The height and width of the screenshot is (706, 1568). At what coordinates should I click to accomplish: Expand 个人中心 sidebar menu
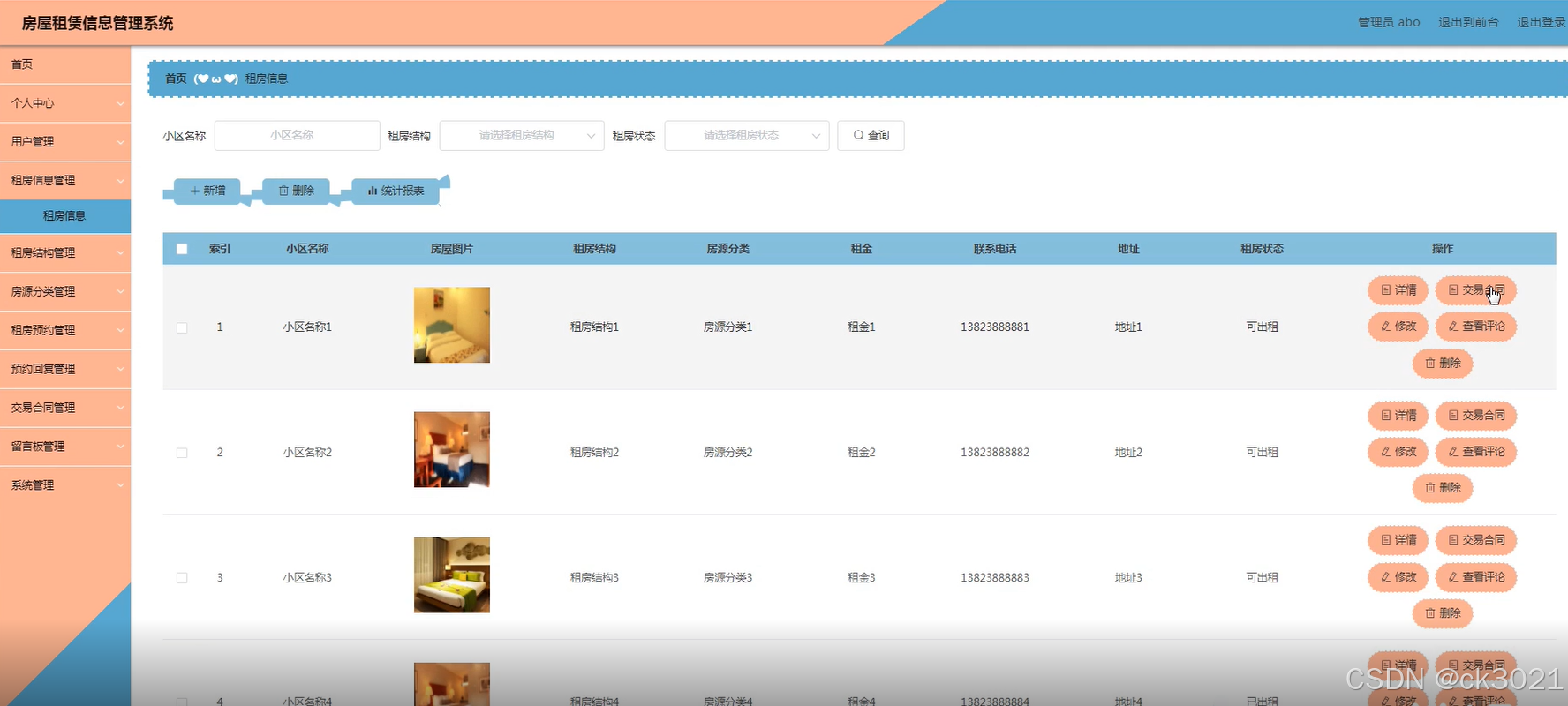coord(65,103)
